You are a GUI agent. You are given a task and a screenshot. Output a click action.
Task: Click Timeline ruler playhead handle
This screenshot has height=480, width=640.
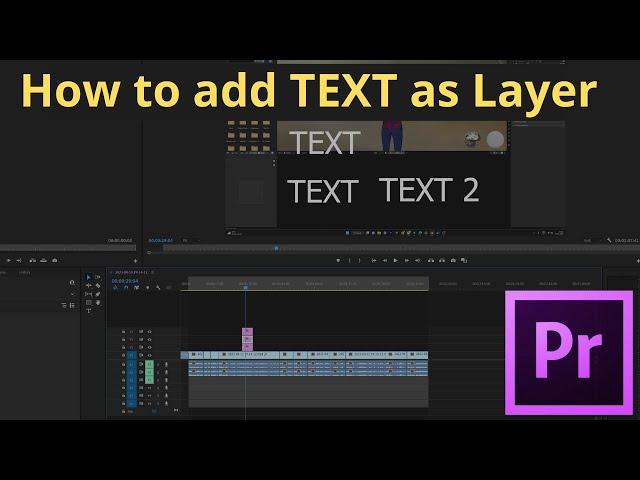tap(245, 287)
